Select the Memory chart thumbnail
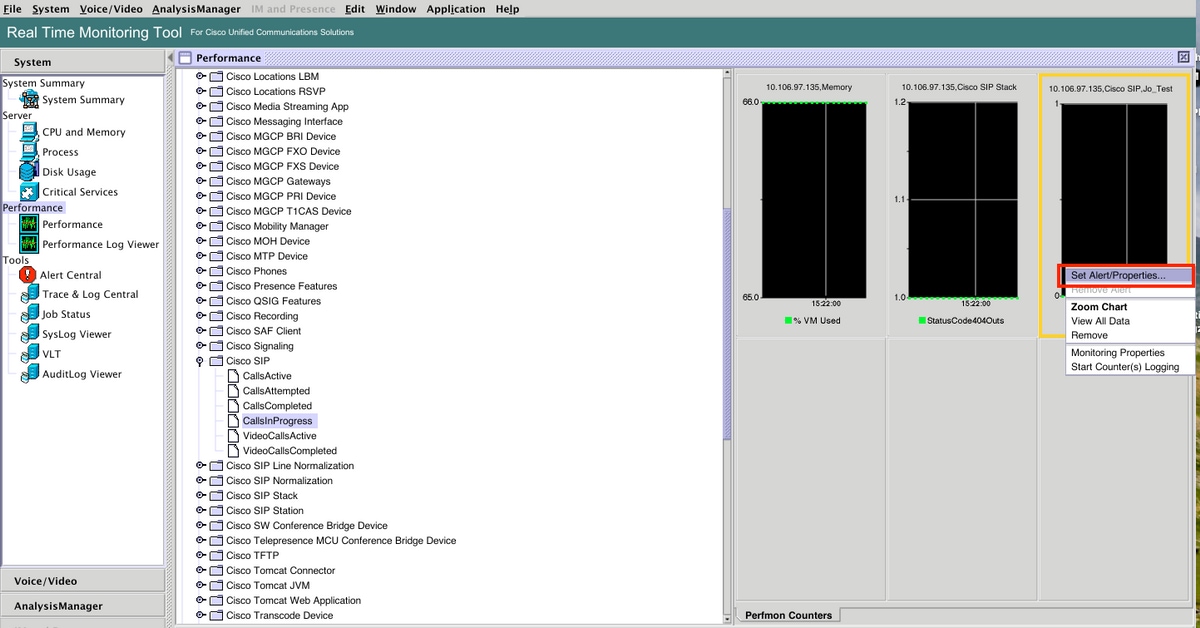 tap(809, 205)
